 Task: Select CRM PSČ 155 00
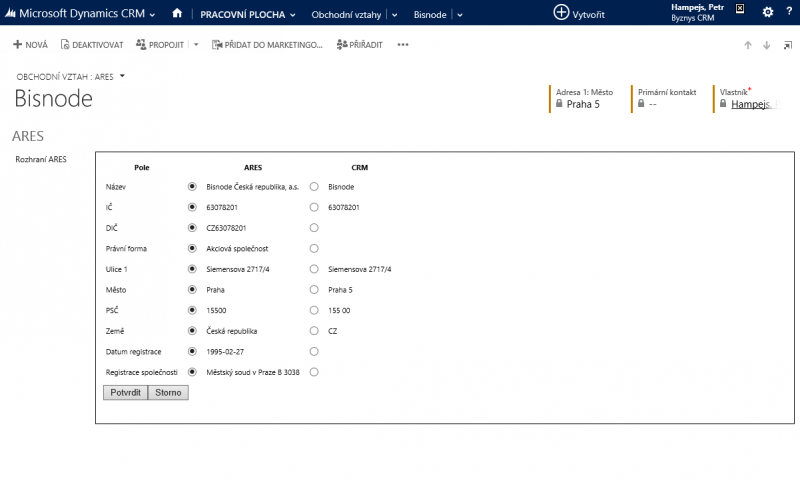314,310
